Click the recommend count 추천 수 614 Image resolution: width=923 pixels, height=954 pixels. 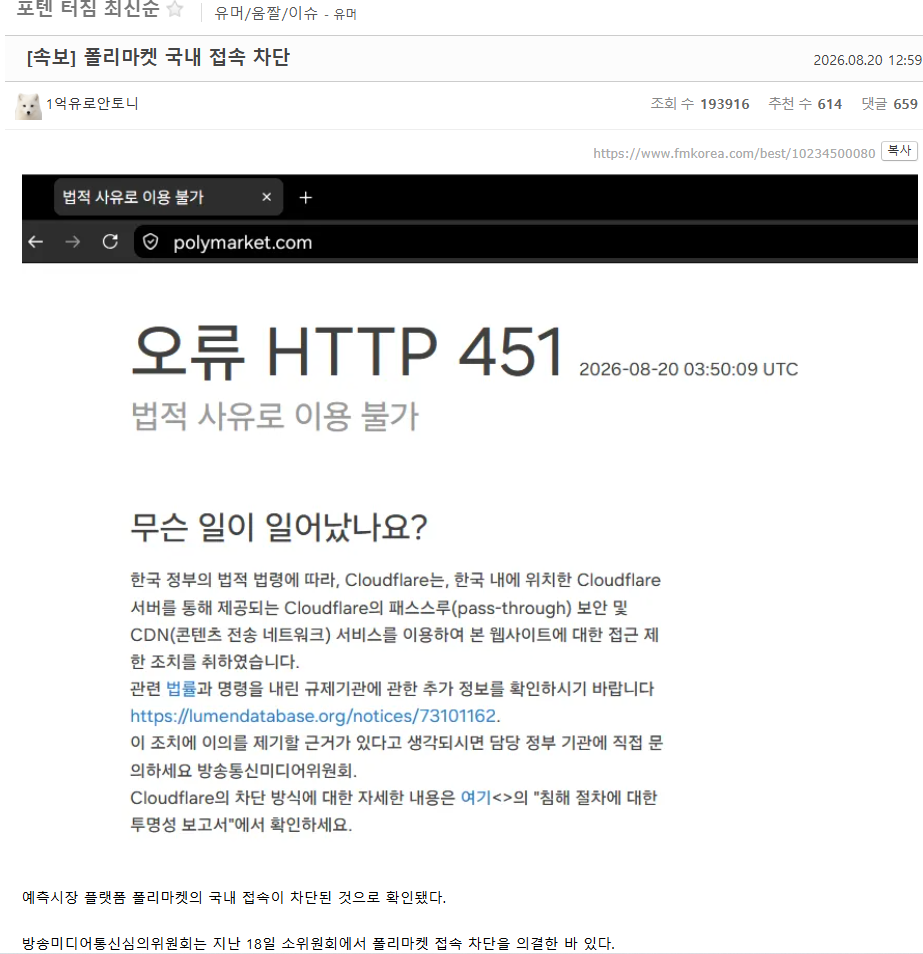click(x=805, y=104)
